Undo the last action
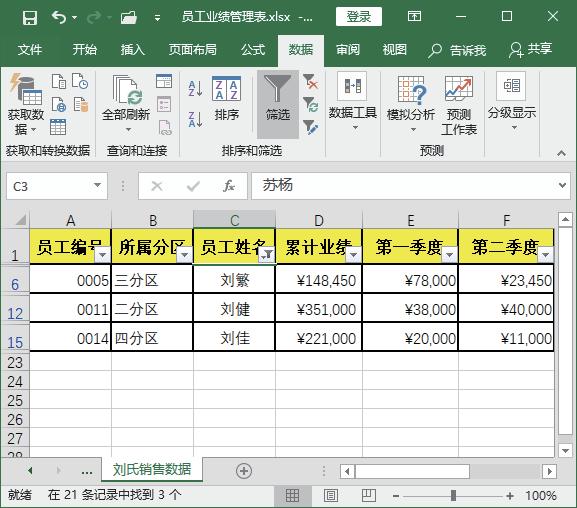Image resolution: width=577 pixels, height=508 pixels. click(x=59, y=17)
